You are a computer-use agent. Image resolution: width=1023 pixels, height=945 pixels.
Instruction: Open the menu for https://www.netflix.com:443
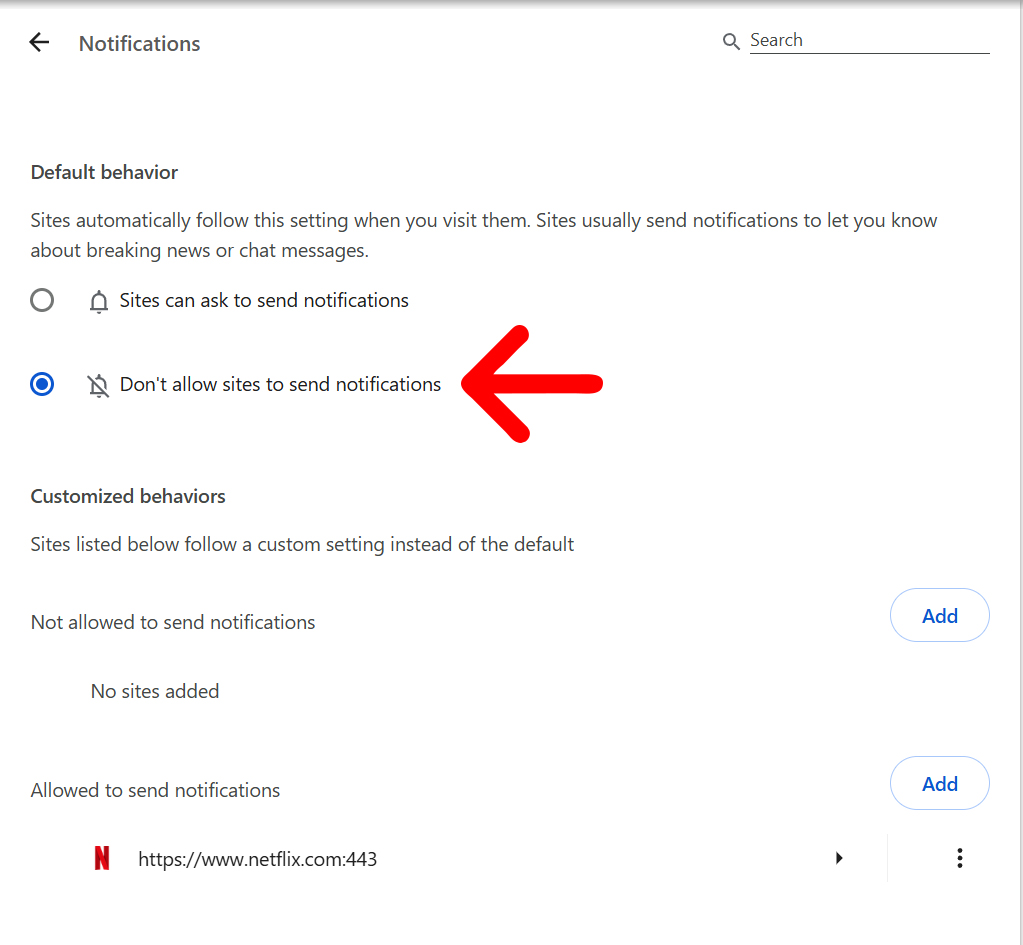pyautogui.click(x=959, y=858)
